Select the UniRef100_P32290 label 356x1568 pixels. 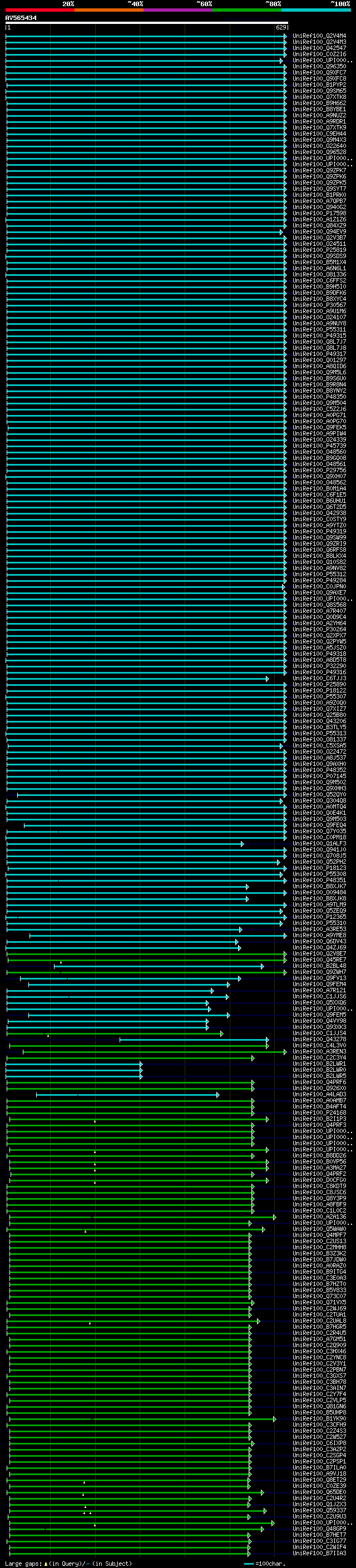(x=319, y=666)
